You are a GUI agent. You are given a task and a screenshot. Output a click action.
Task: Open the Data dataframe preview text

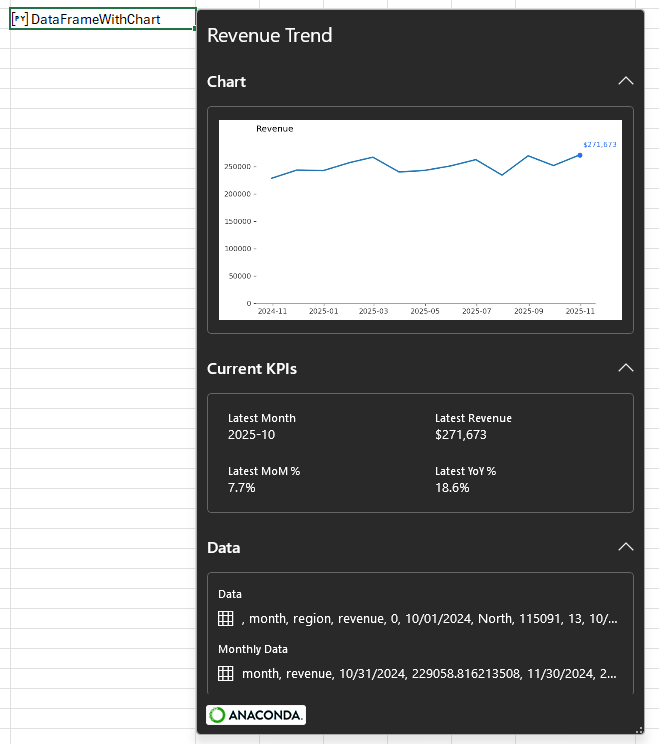(x=430, y=619)
